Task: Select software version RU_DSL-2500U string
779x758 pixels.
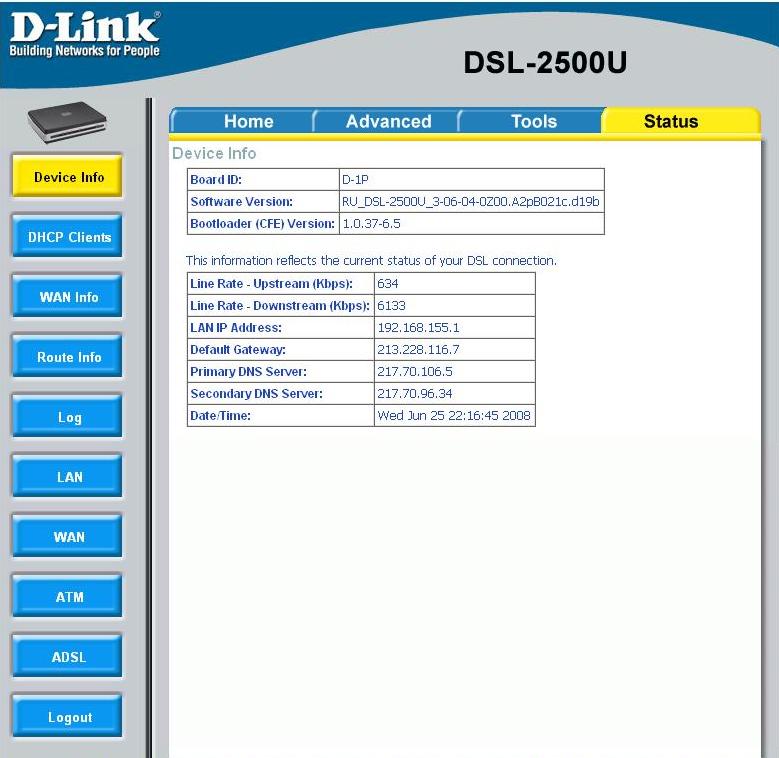Action: (x=470, y=201)
